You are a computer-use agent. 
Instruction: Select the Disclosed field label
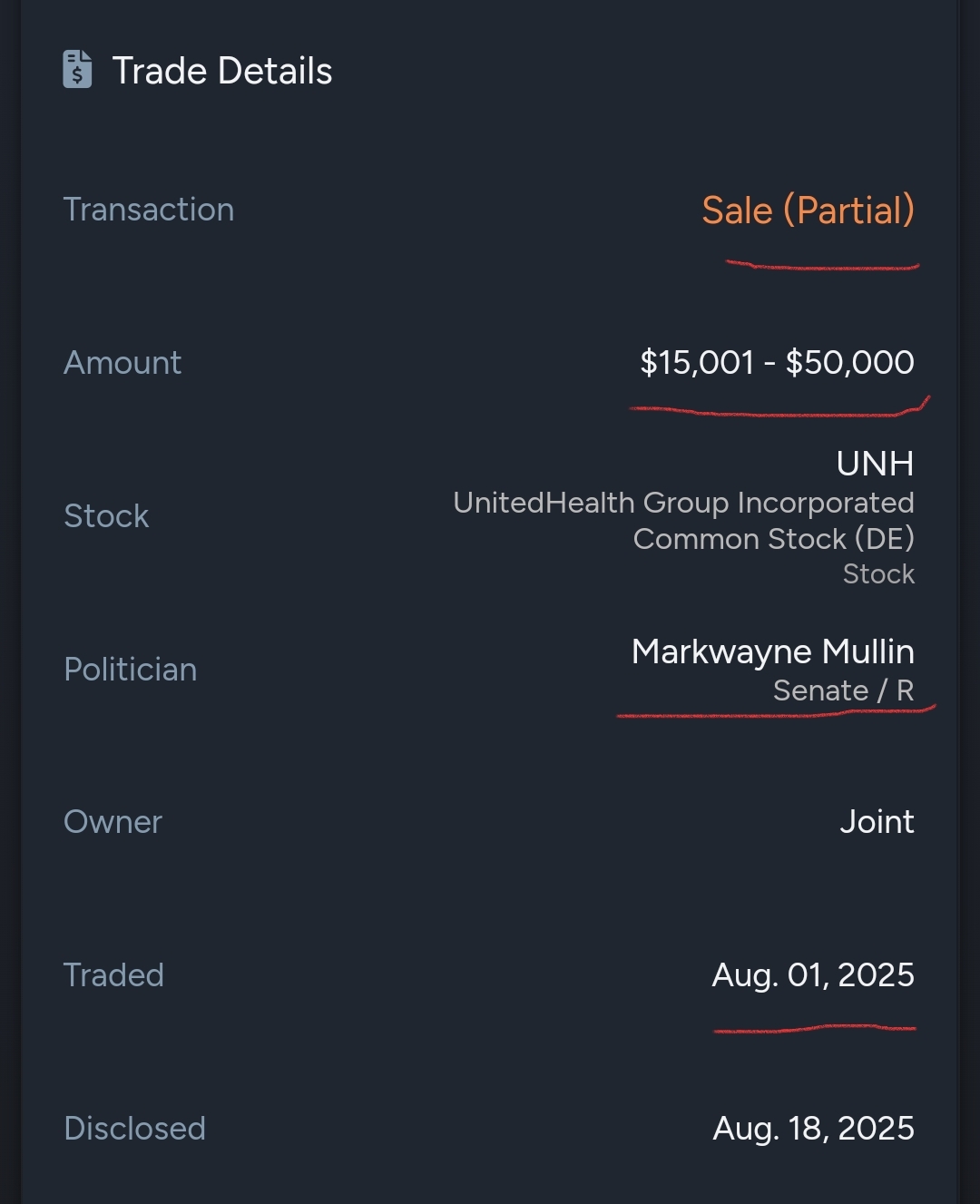click(134, 1129)
